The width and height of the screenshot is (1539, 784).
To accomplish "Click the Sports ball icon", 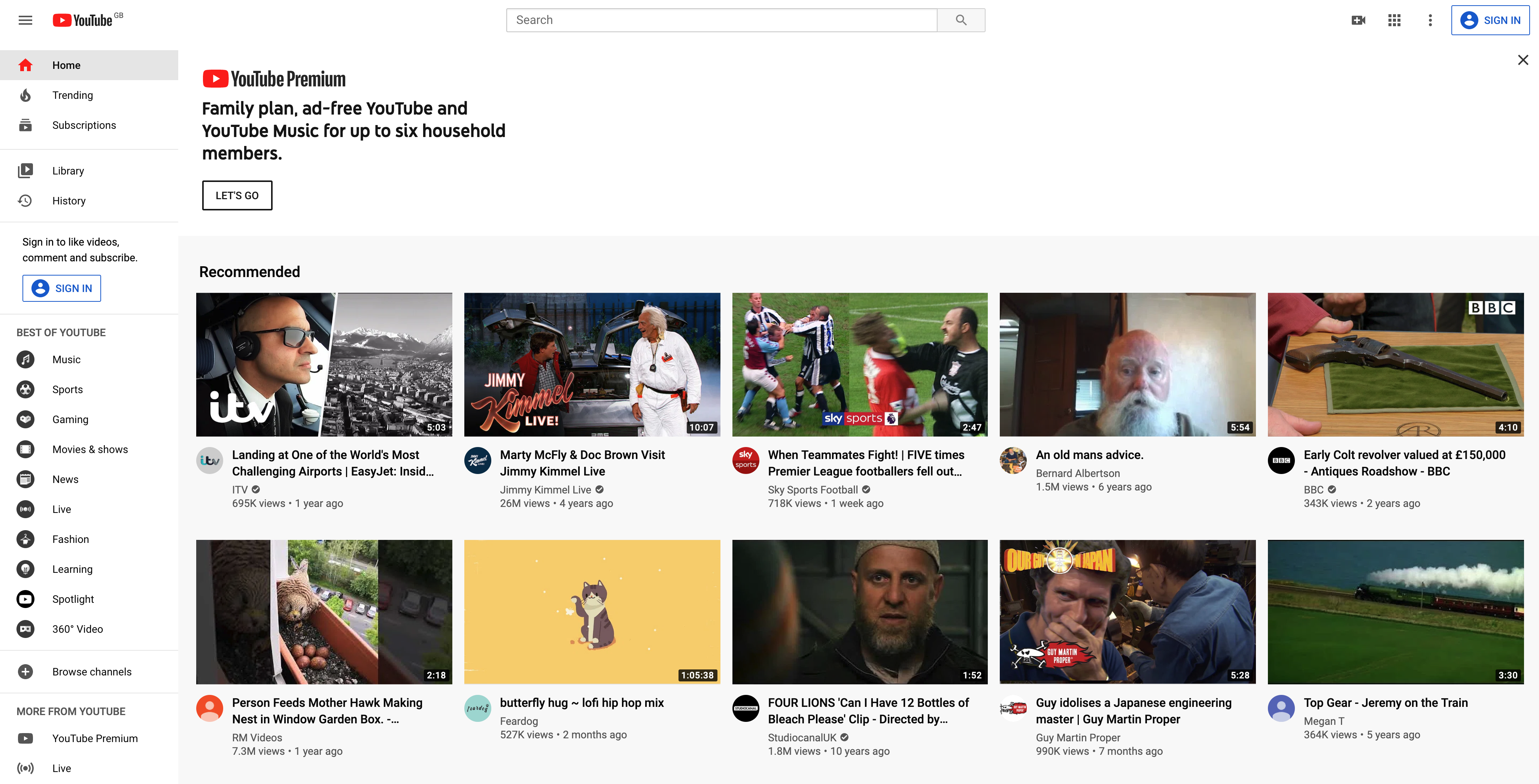I will (x=25, y=389).
